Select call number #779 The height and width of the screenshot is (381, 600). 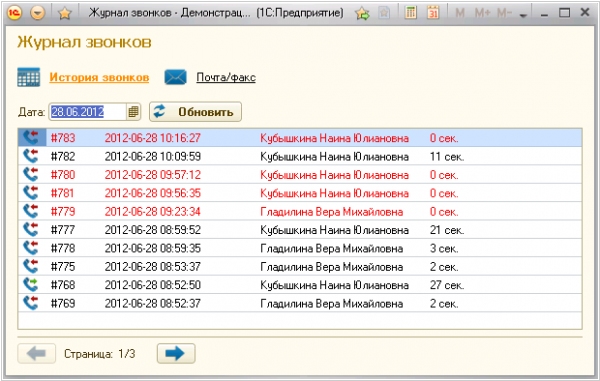click(x=63, y=211)
